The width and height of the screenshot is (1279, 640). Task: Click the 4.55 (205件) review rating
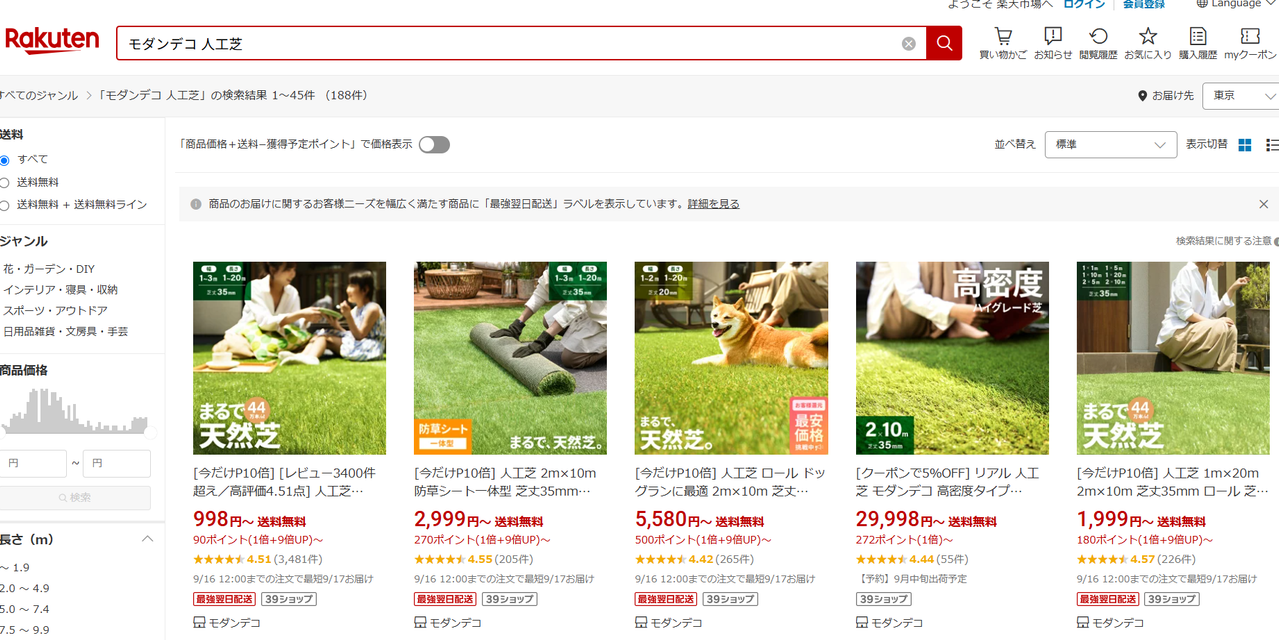tap(473, 560)
